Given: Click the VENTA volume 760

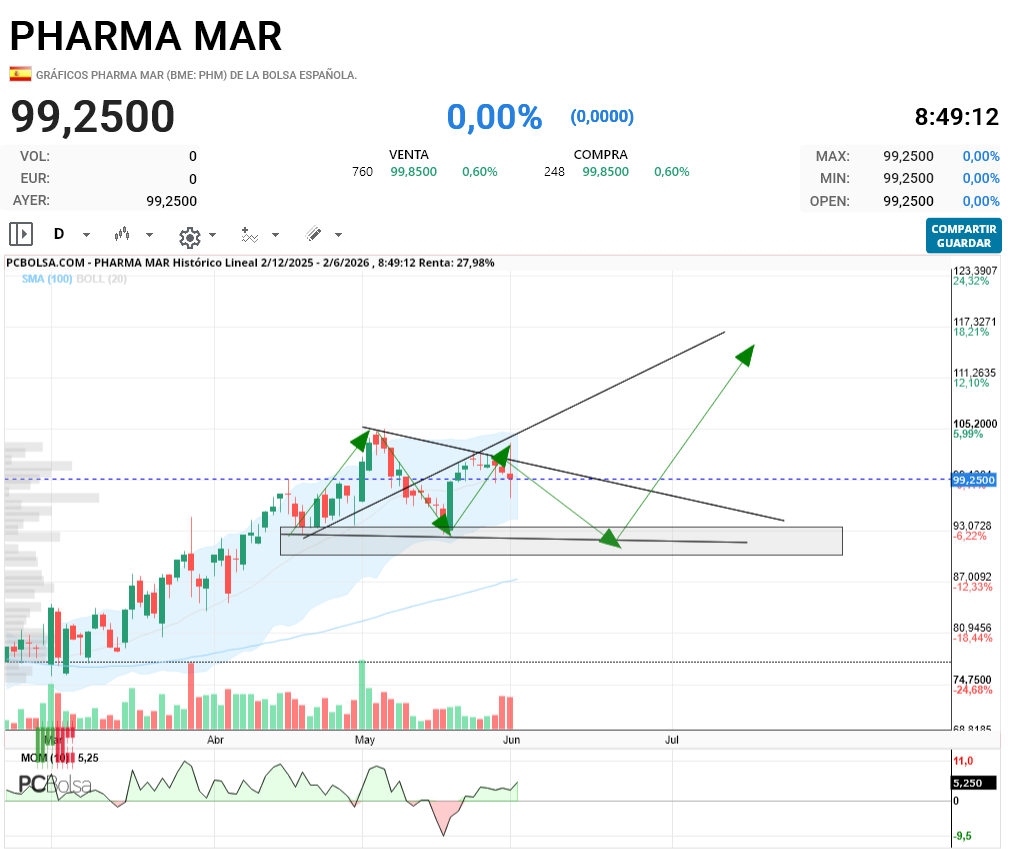Looking at the screenshot, I should pos(362,172).
